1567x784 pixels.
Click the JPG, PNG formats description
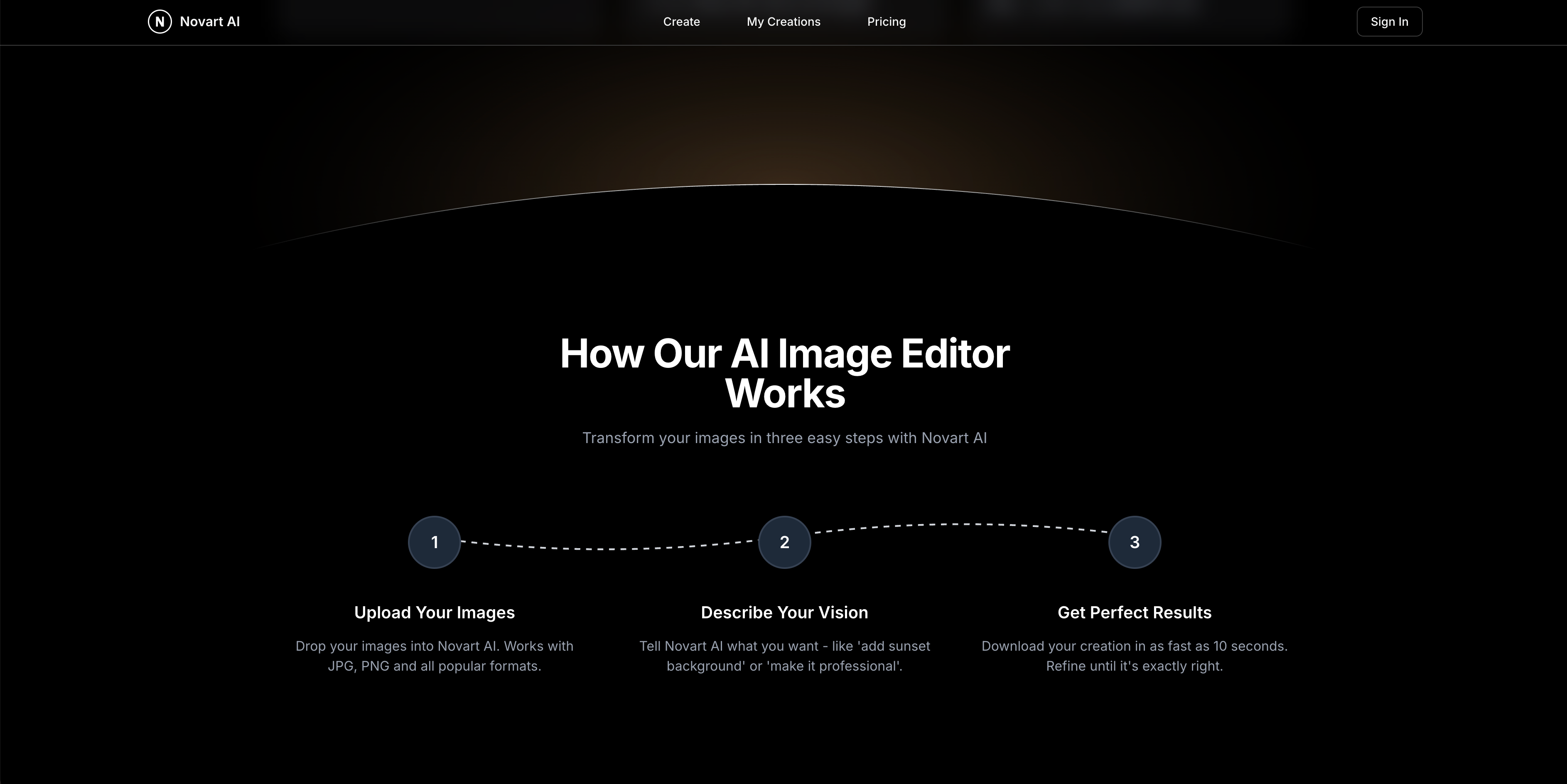435,656
